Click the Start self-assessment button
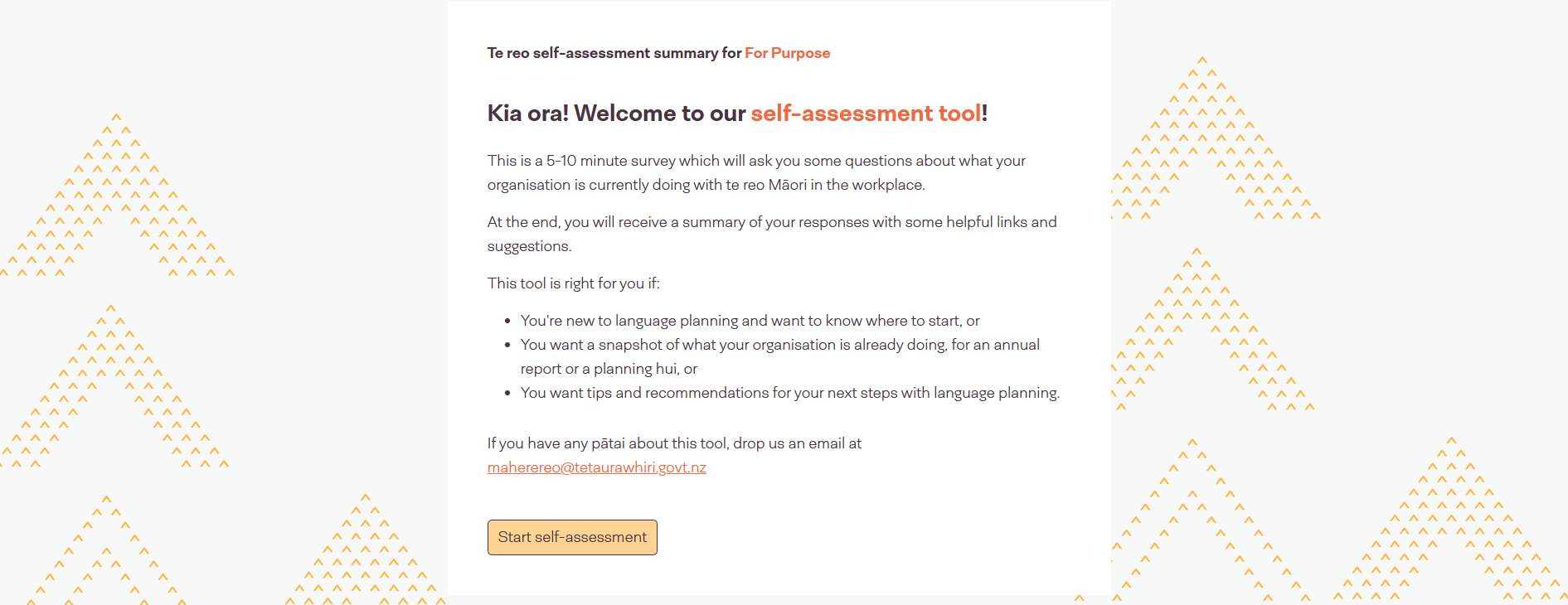This screenshot has height=605, width=1568. click(x=572, y=537)
